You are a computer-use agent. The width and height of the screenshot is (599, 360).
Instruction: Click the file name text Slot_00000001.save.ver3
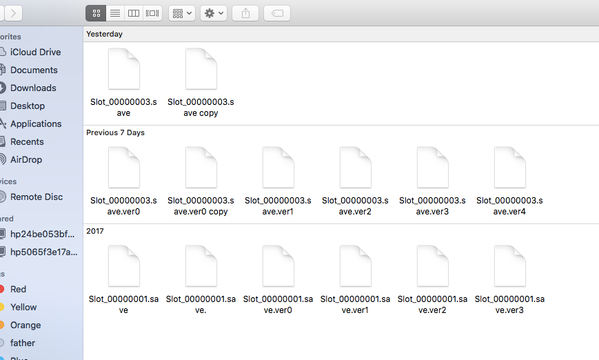(510, 305)
